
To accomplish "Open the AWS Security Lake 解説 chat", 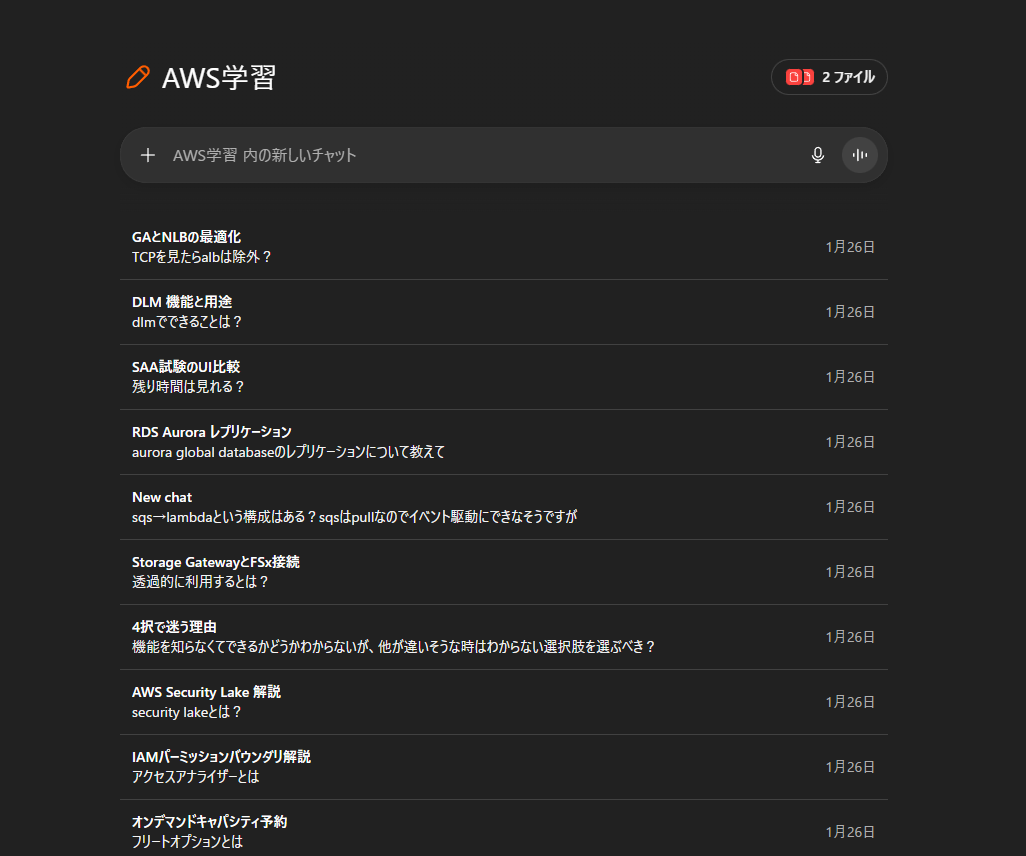I will [503, 702].
